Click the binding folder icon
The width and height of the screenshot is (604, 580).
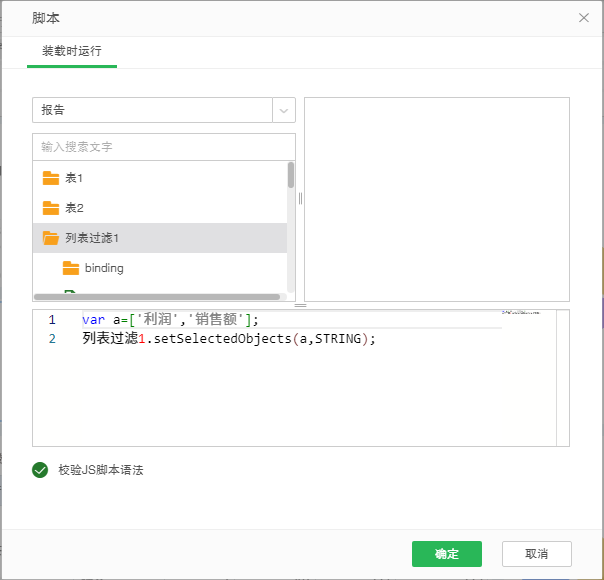click(71, 268)
